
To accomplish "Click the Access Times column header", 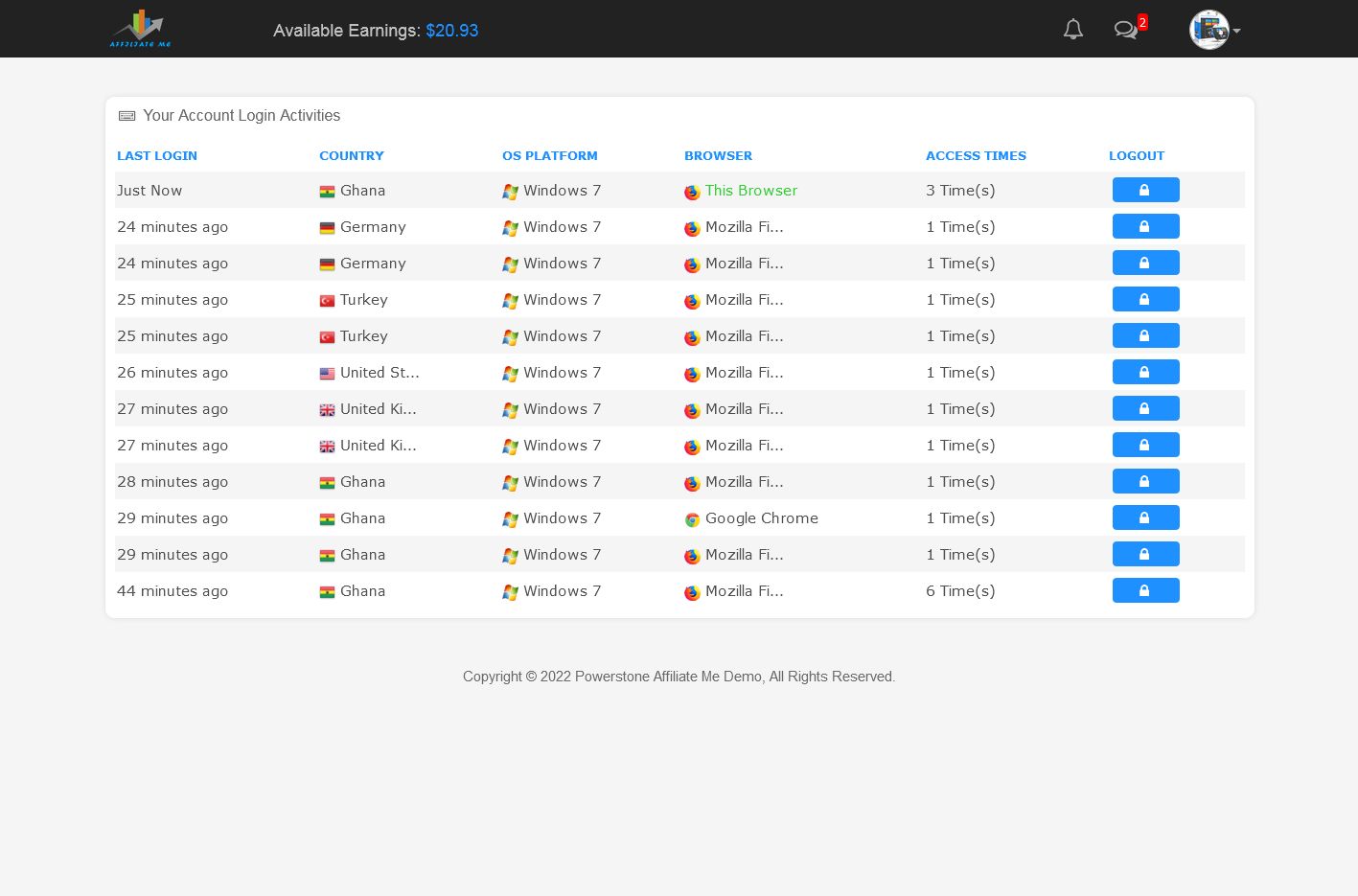I will pos(976,155).
